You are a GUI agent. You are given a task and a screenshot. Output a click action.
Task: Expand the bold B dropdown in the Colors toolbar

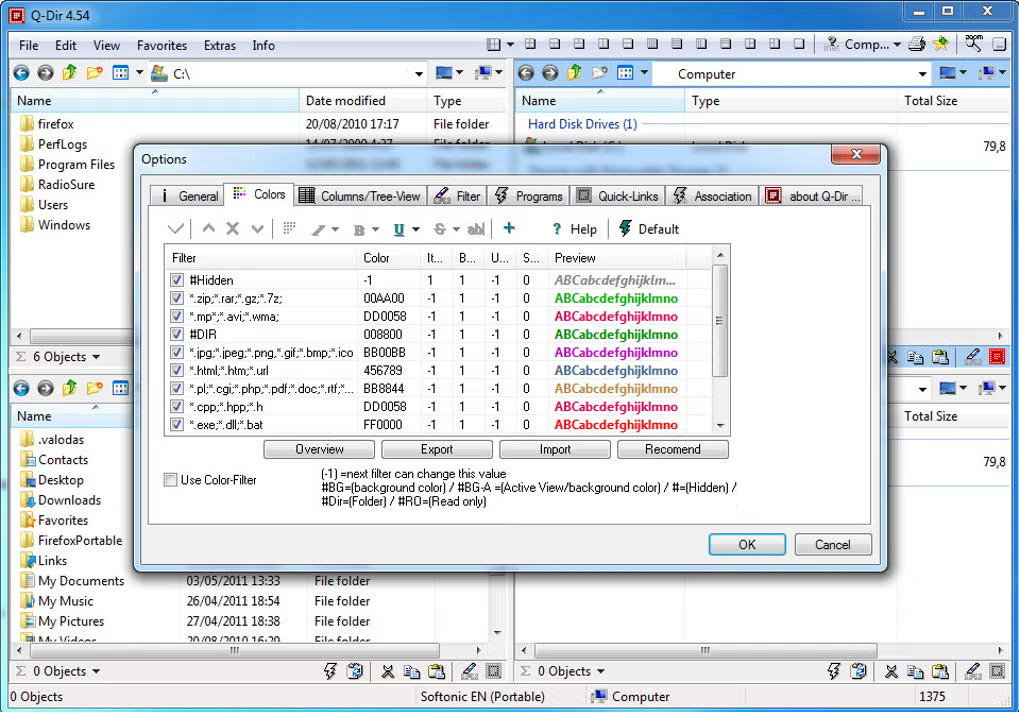[x=375, y=229]
